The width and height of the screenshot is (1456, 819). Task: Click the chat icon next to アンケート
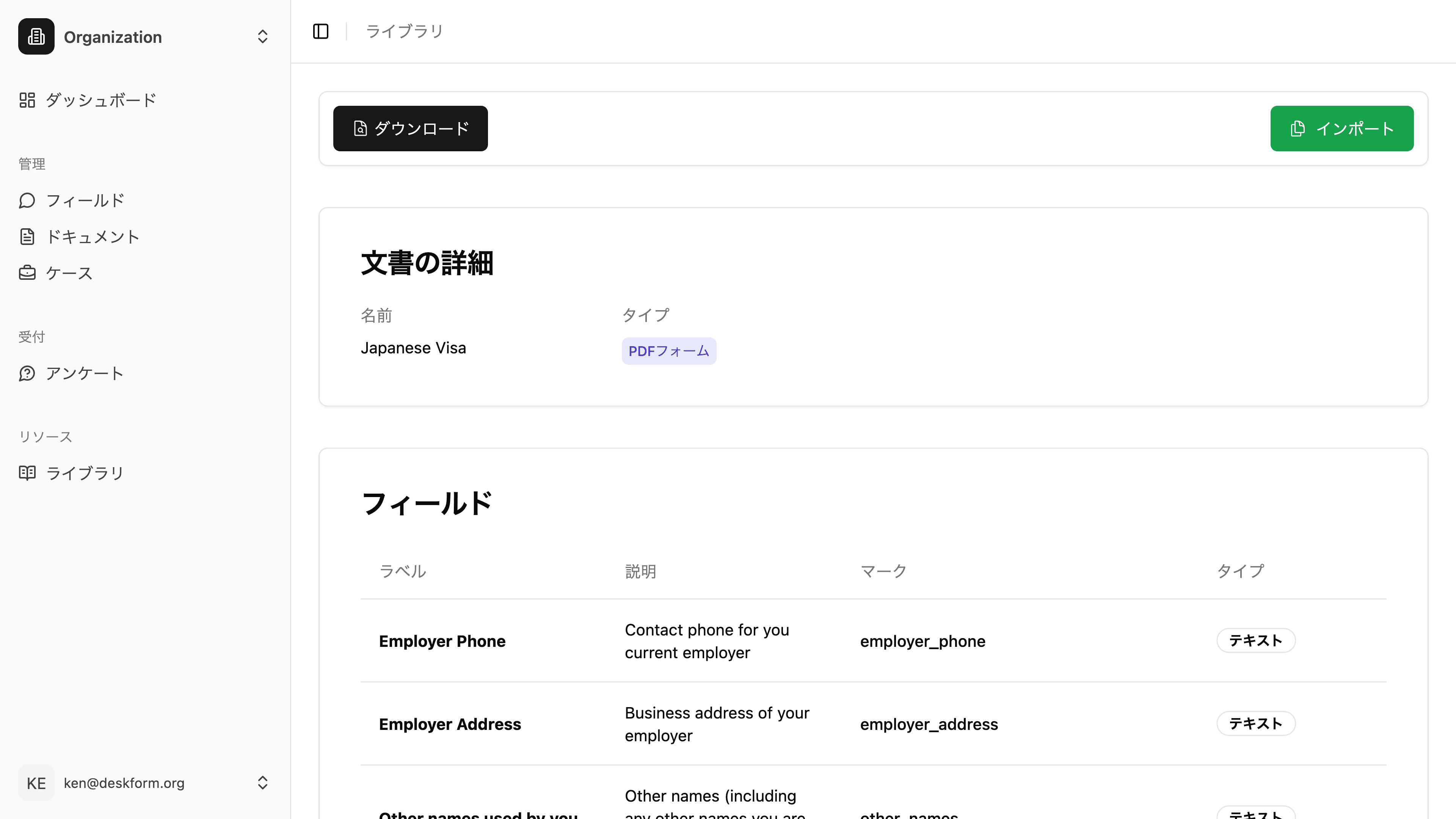[27, 373]
